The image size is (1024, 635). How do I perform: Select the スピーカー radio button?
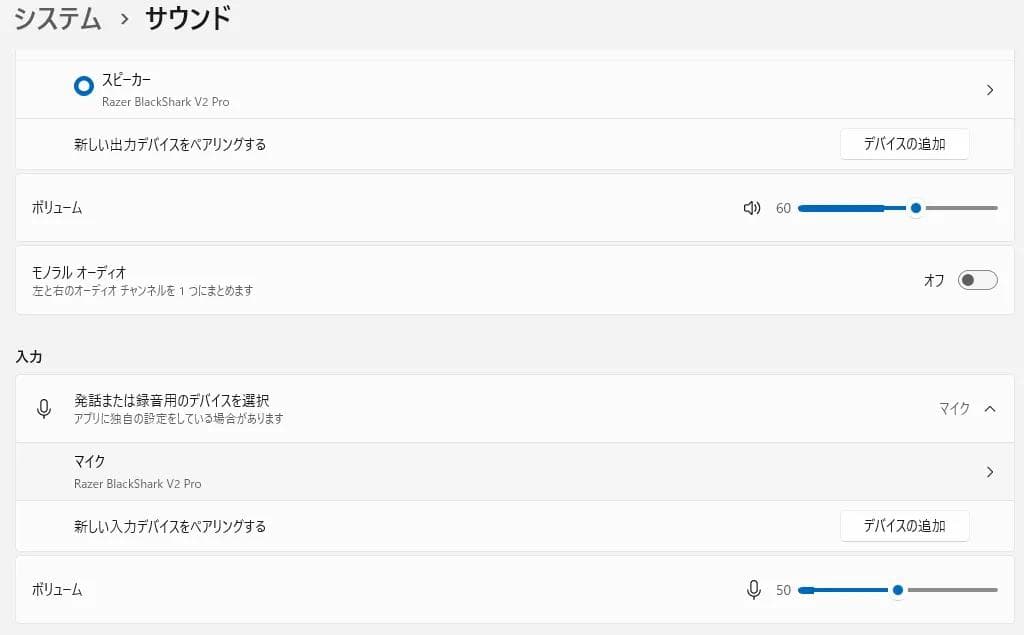(x=84, y=87)
